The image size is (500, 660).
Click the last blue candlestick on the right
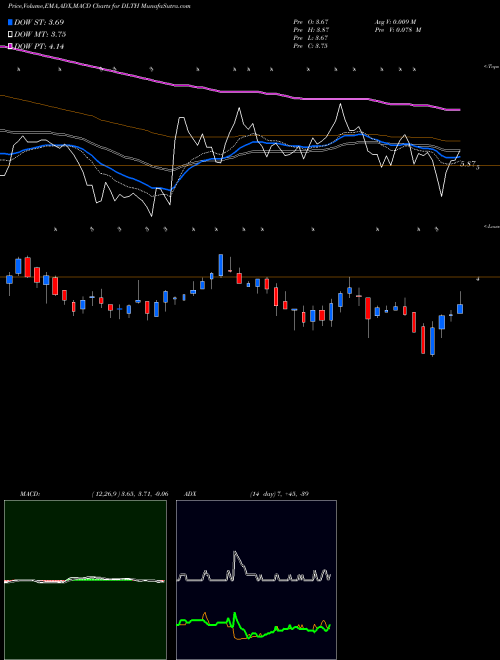pos(460,309)
